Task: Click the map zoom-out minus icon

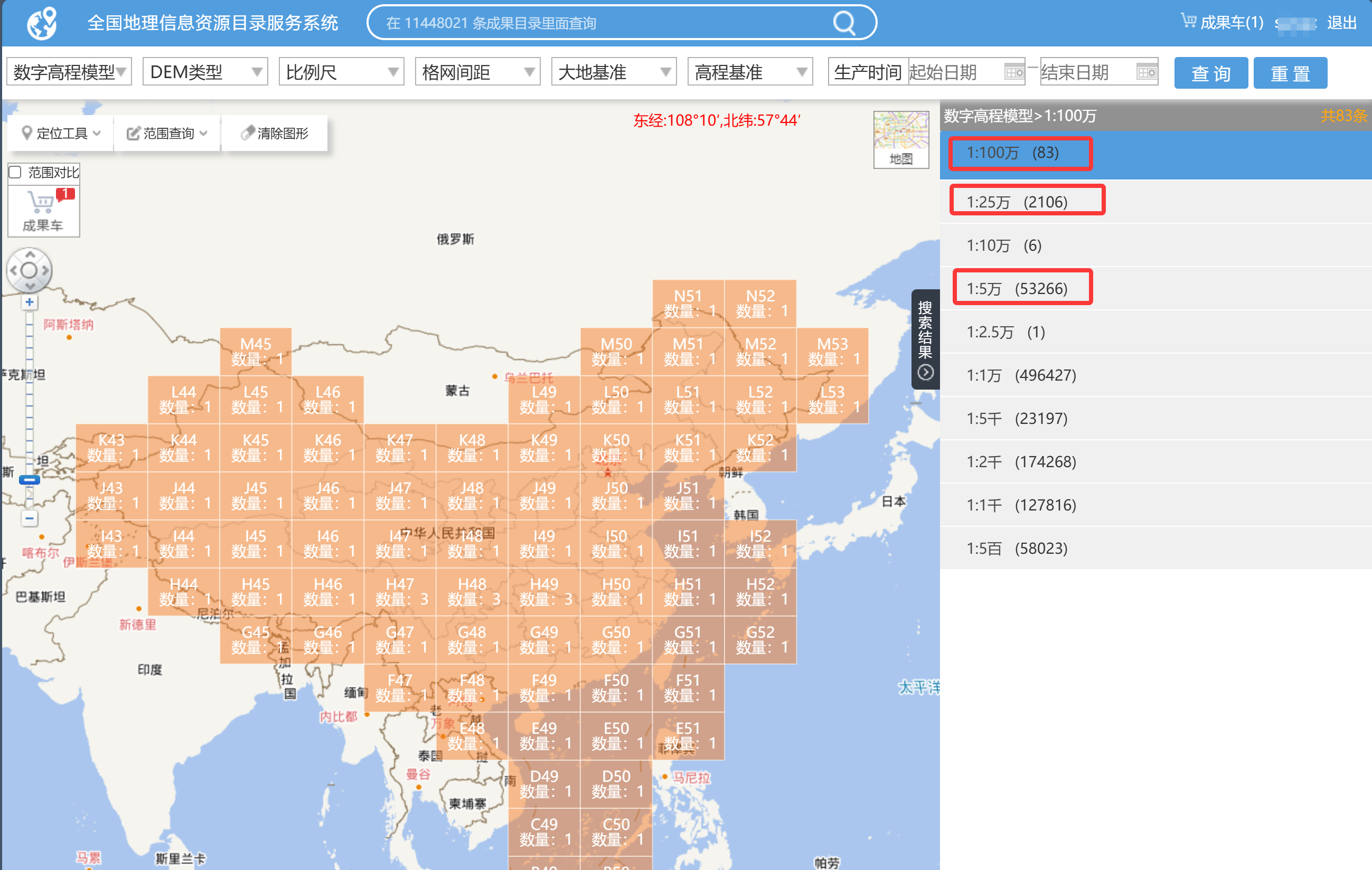Action: click(x=30, y=518)
